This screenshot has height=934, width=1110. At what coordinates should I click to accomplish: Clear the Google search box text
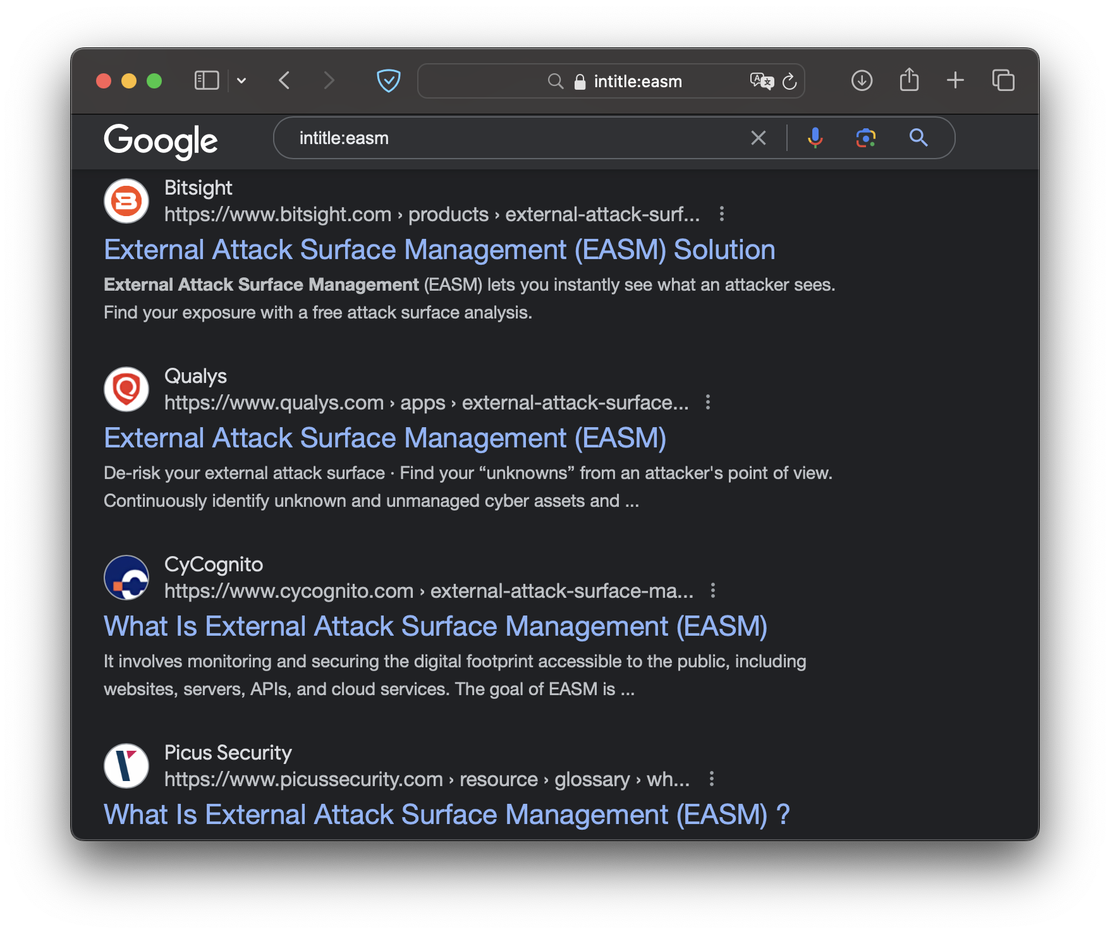(758, 138)
